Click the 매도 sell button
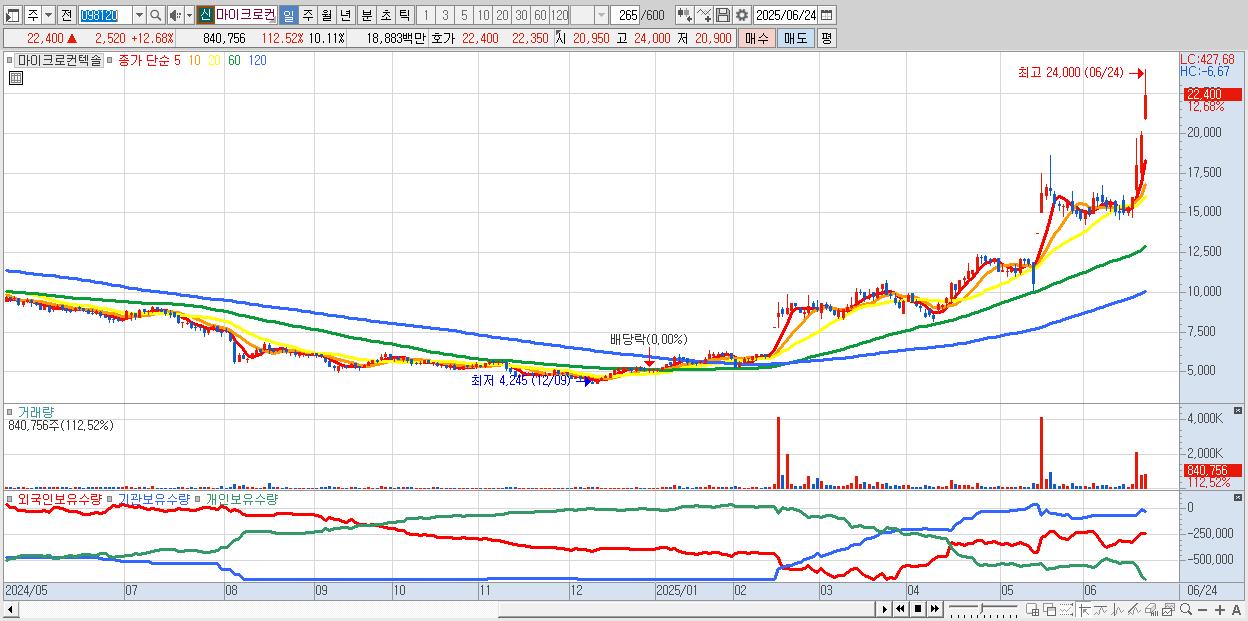The height and width of the screenshot is (621, 1248). pyautogui.click(x=795, y=38)
